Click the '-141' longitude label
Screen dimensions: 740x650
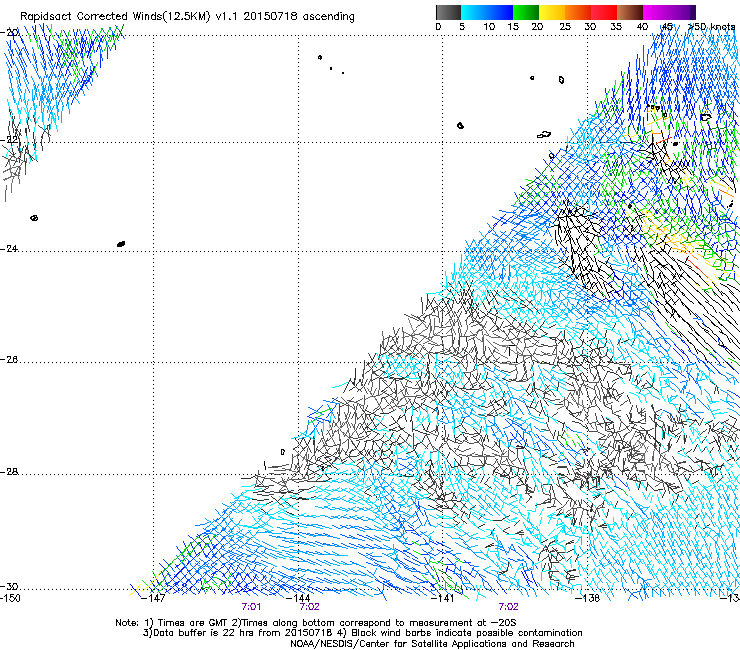[443, 598]
